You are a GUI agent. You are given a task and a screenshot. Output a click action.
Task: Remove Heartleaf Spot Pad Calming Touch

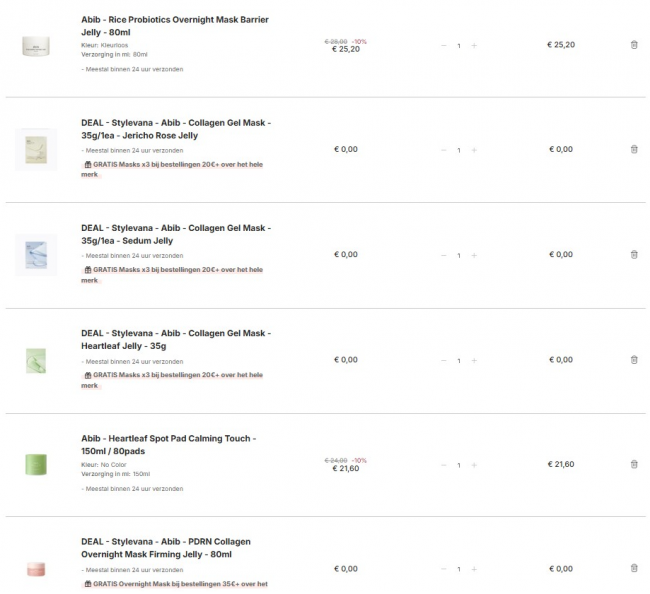coord(634,464)
